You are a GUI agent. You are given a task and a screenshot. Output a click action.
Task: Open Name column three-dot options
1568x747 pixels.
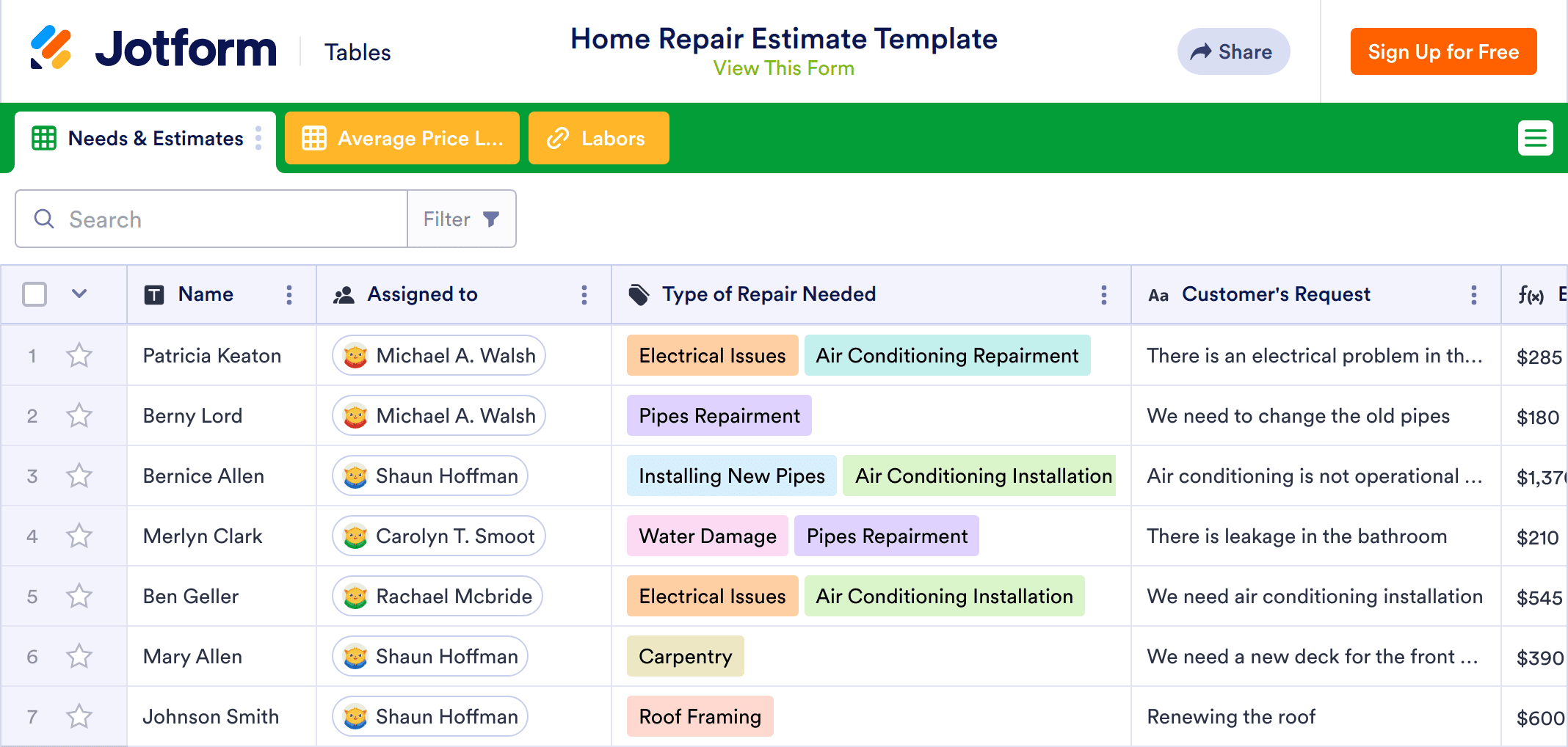point(289,295)
